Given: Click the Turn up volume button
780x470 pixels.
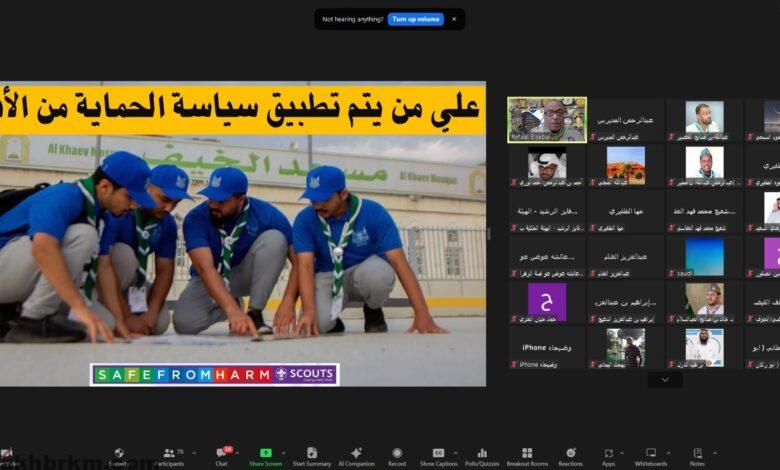Looking at the screenshot, I should coord(415,19).
